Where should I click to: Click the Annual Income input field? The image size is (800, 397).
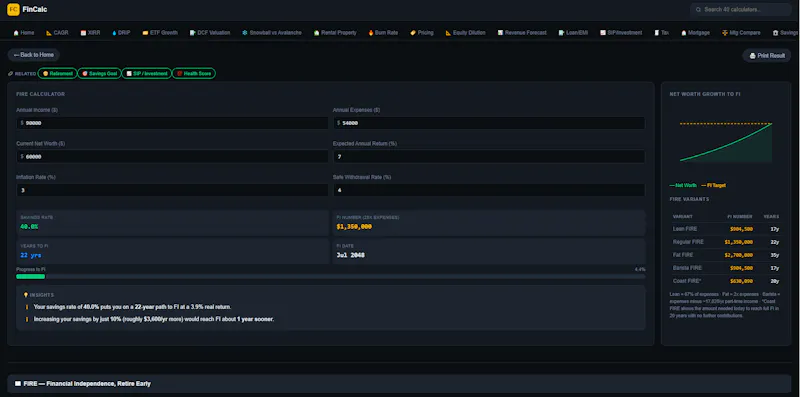point(172,123)
